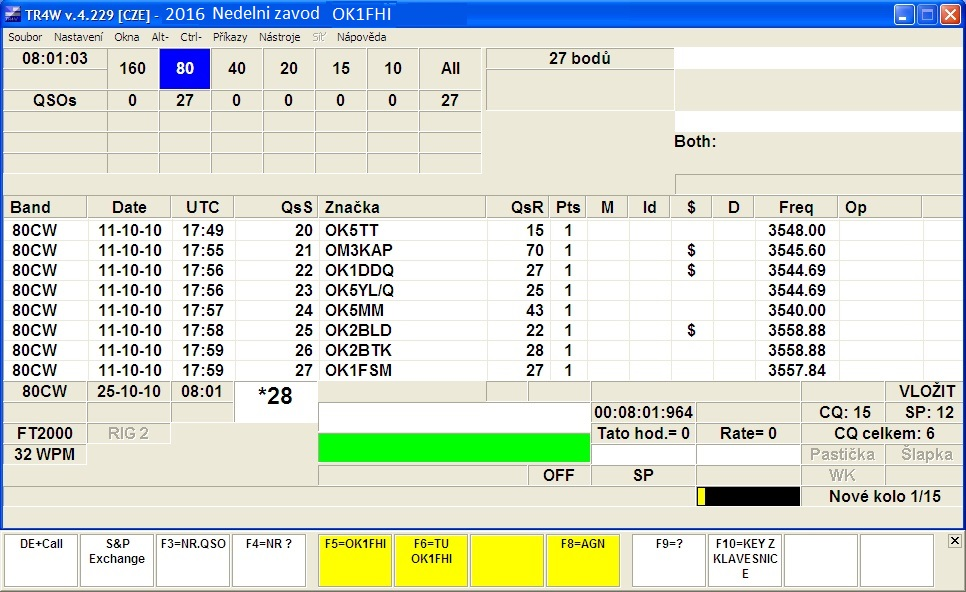The height and width of the screenshot is (592, 966).
Task: Click the Pastička paddle indicator
Action: (842, 454)
